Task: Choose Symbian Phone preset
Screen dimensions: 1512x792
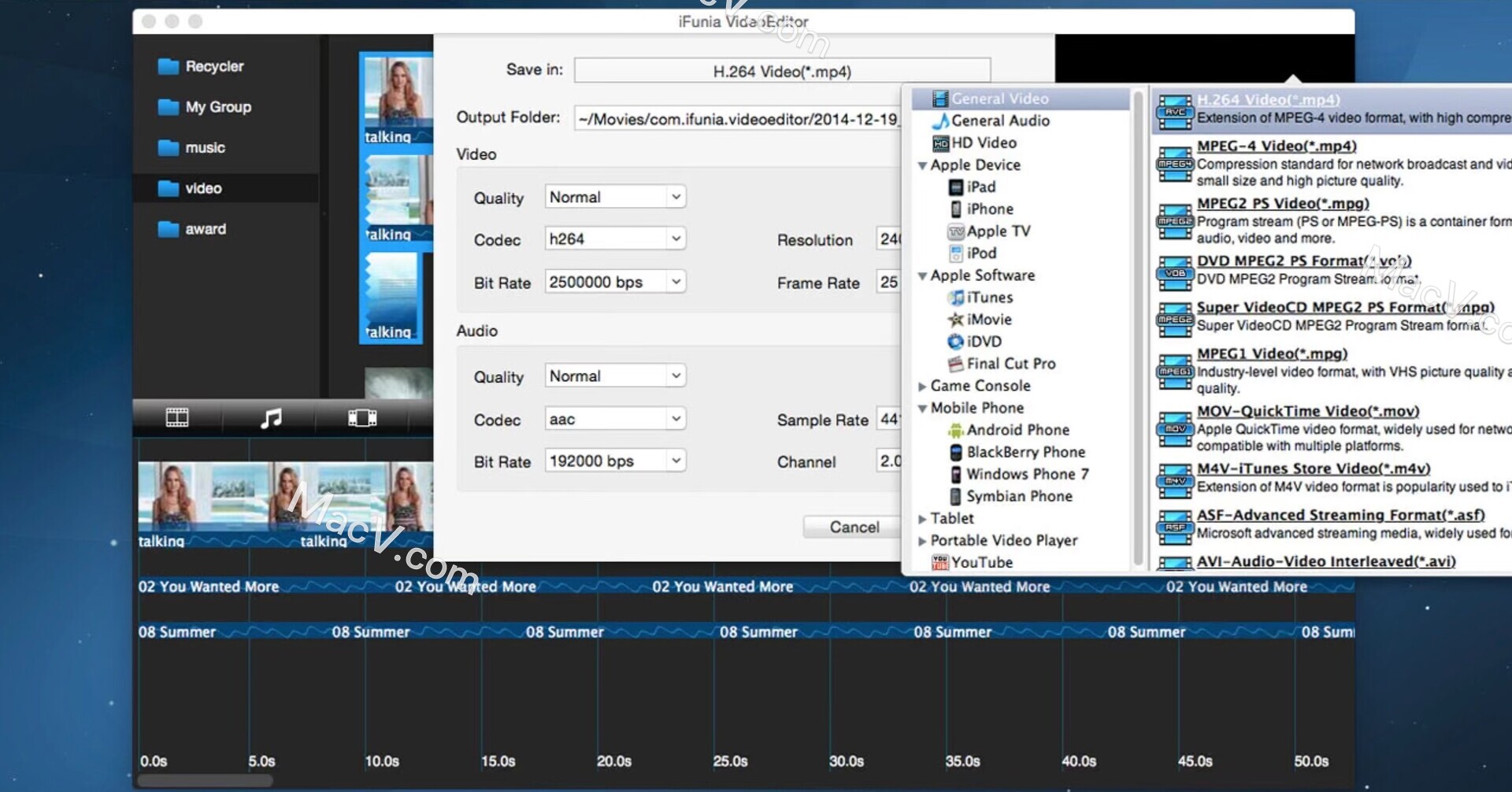Action: click(1010, 496)
